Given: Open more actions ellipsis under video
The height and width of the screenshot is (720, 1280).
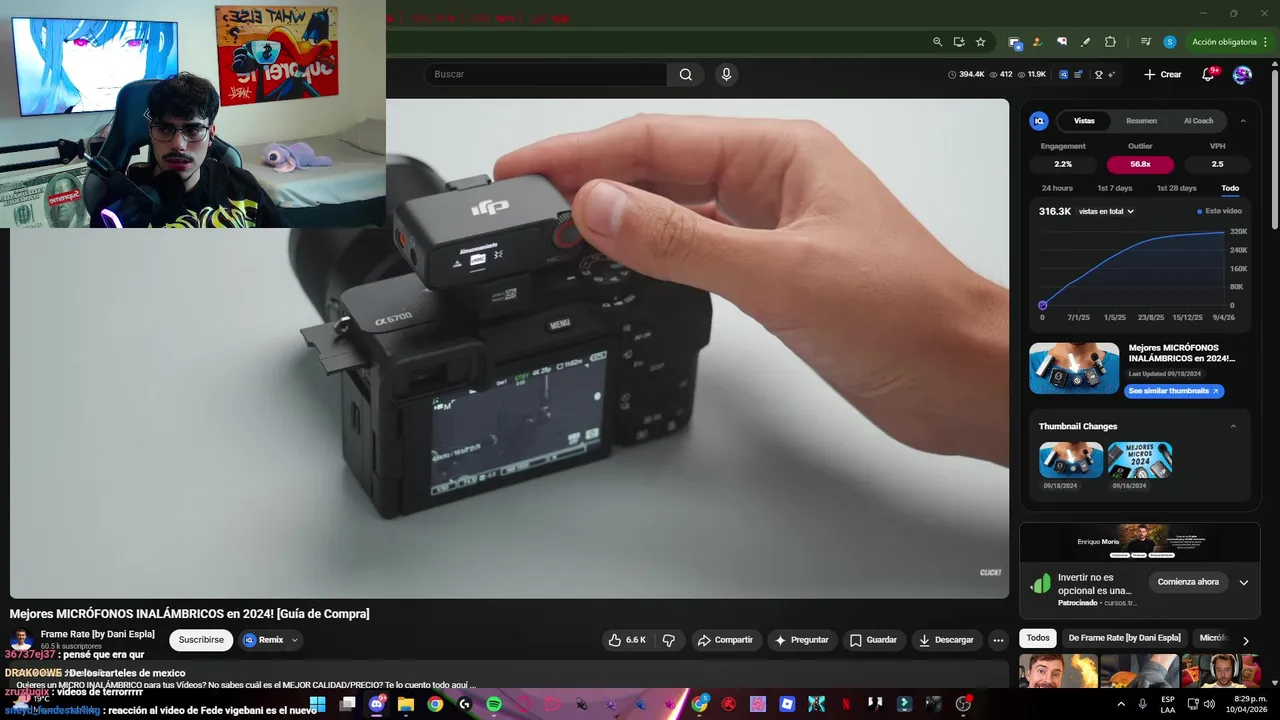Looking at the screenshot, I should point(998,640).
